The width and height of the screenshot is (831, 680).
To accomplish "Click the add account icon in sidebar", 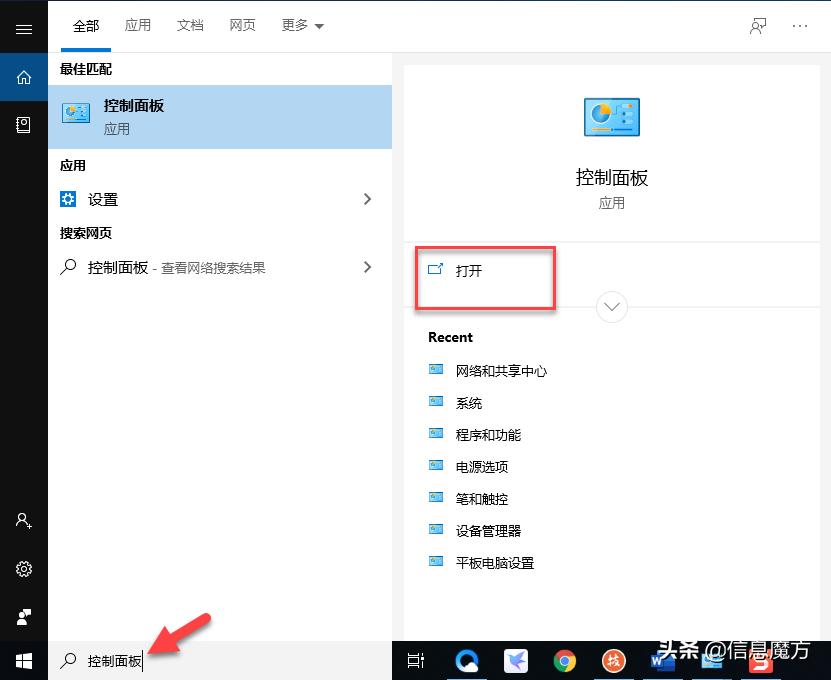I will pos(24,520).
